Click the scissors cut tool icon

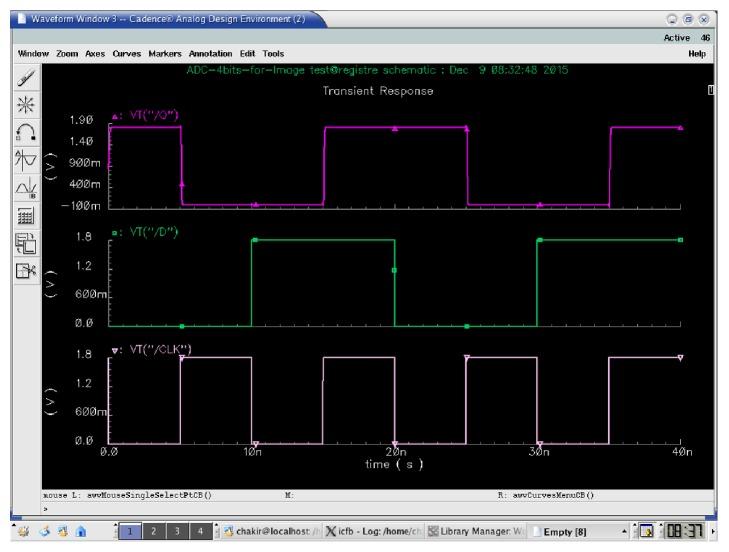(23, 273)
